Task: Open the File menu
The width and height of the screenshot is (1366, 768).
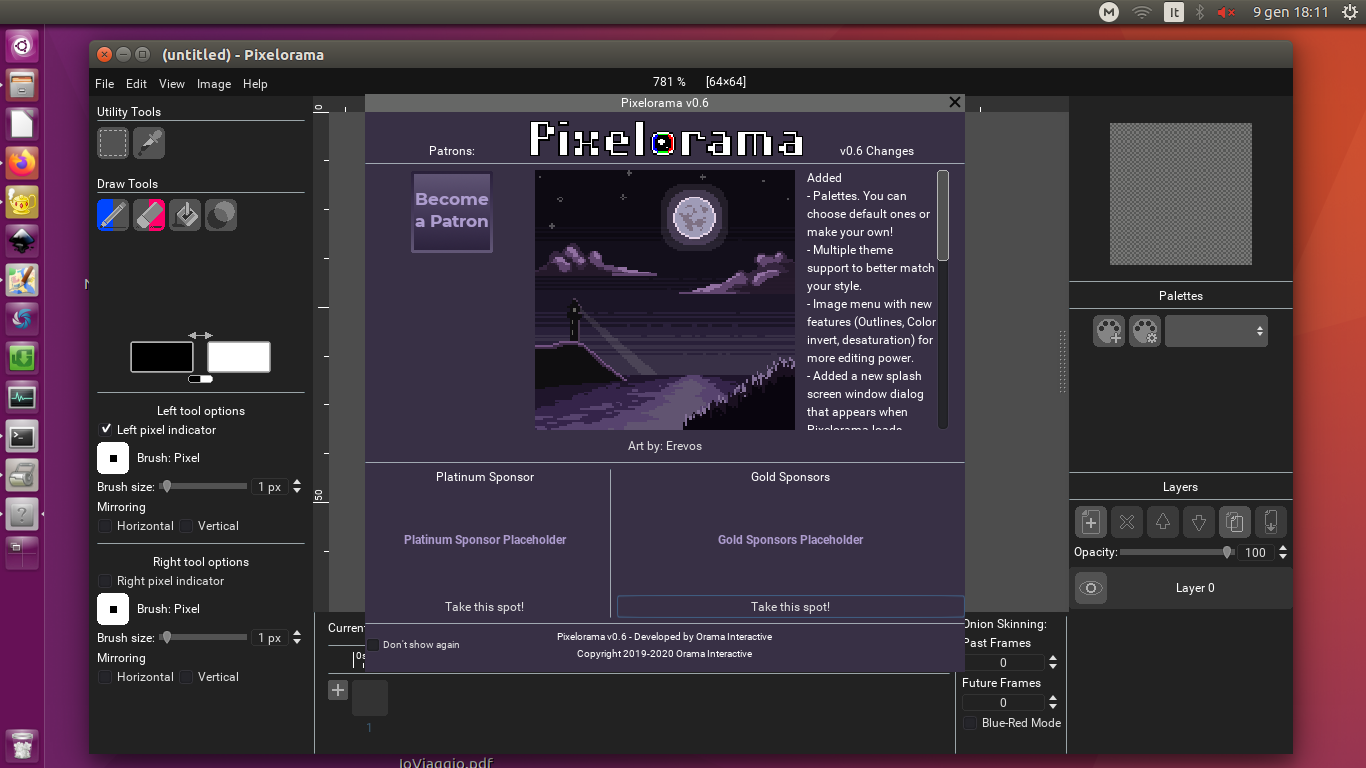Action: pyautogui.click(x=105, y=84)
